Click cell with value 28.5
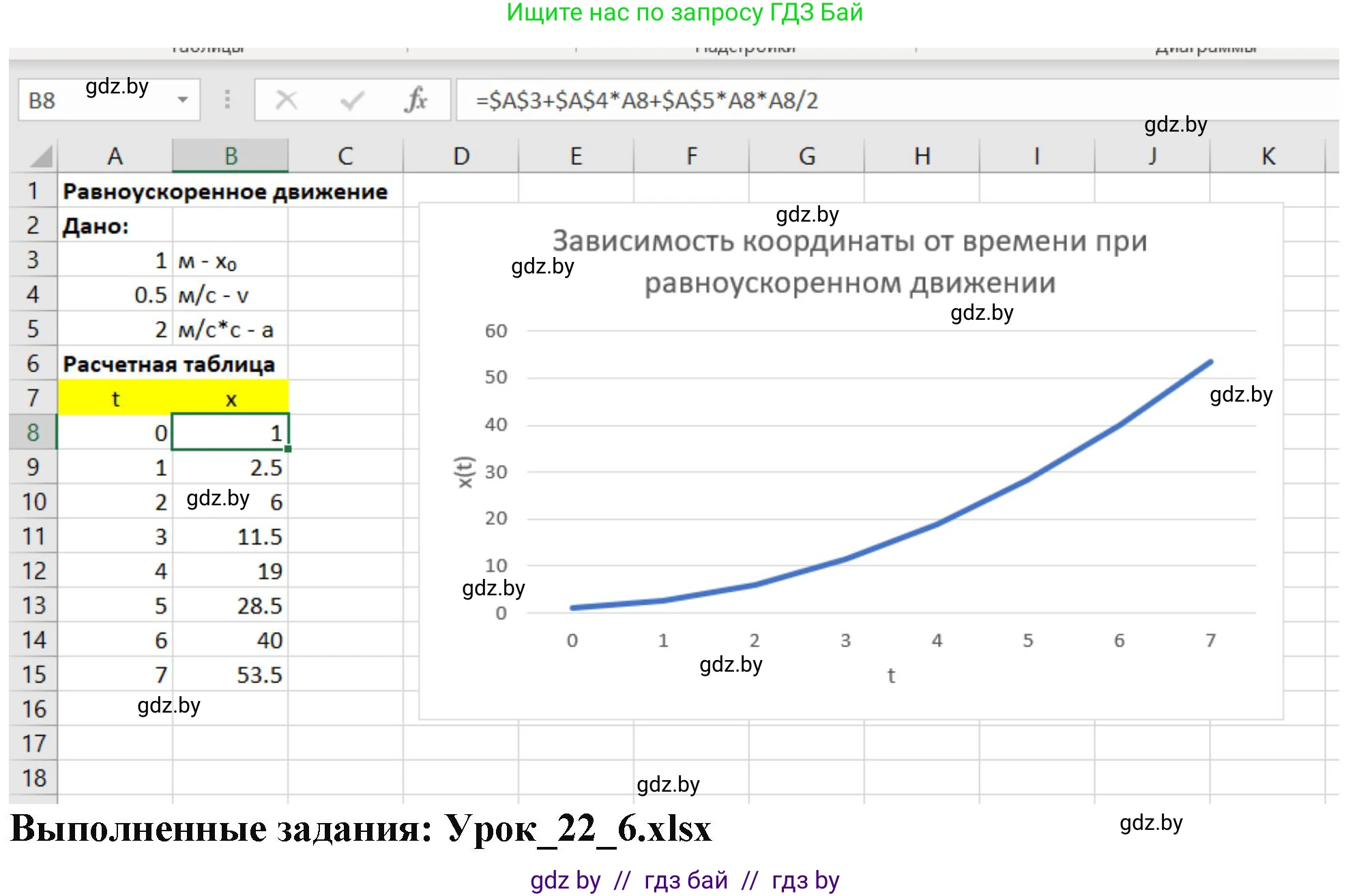The height and width of the screenshot is (896, 1372). (231, 606)
